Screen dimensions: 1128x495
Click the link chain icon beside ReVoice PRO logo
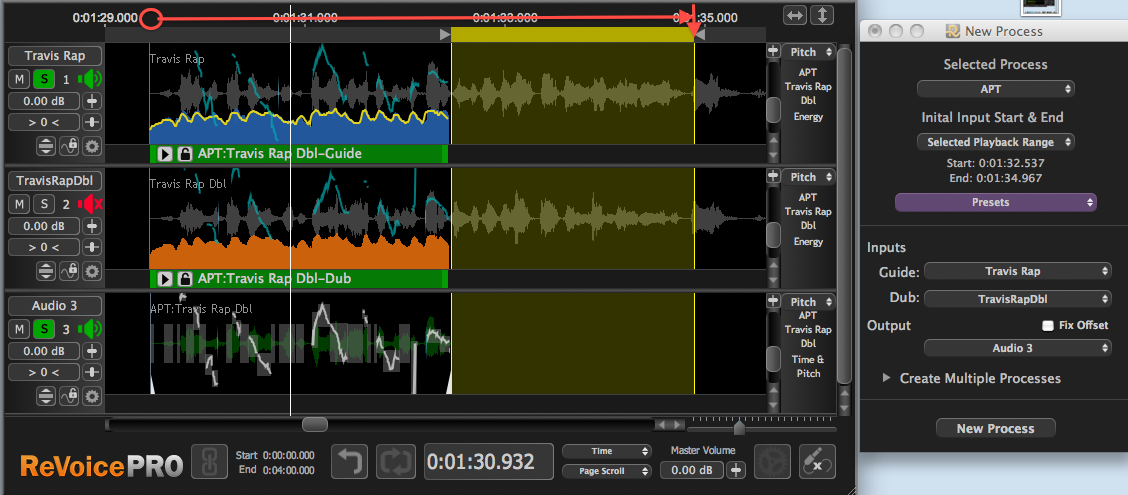208,463
